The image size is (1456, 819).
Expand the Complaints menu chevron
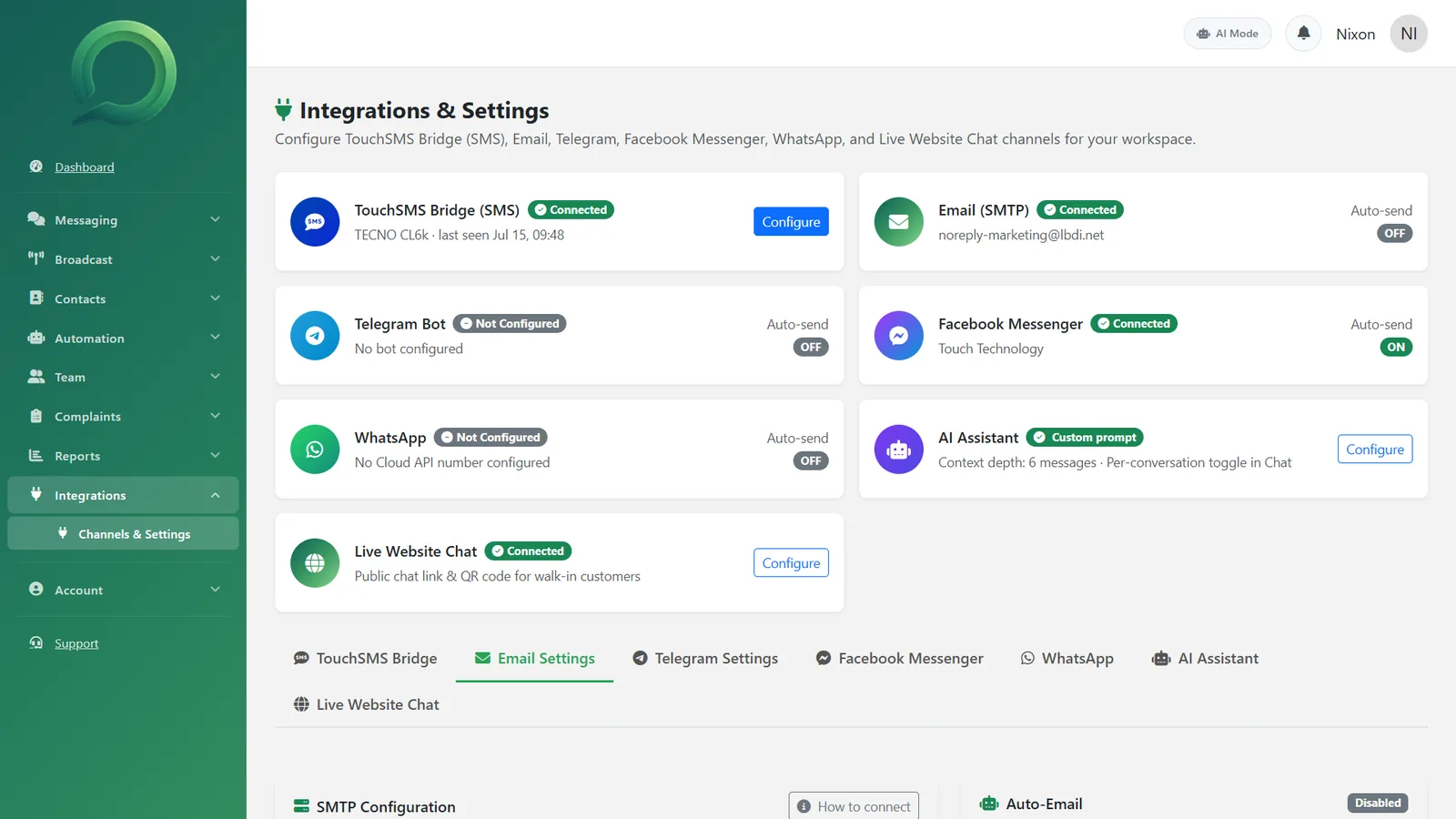(x=216, y=416)
